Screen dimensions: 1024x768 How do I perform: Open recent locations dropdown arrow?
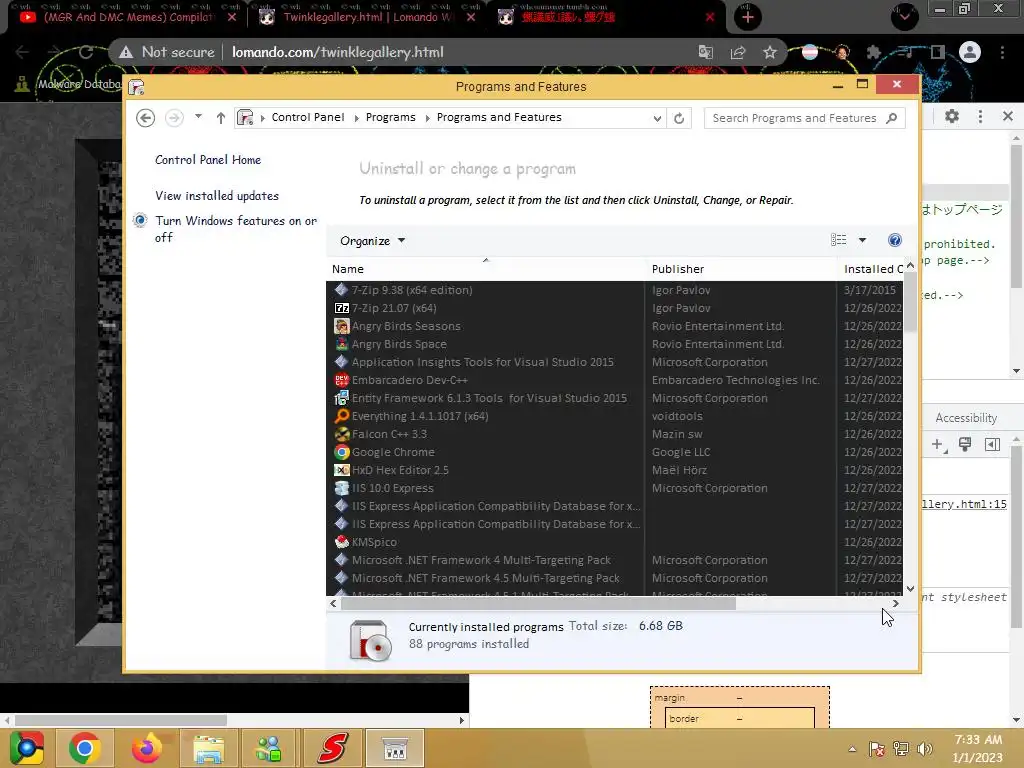pyautogui.click(x=198, y=117)
